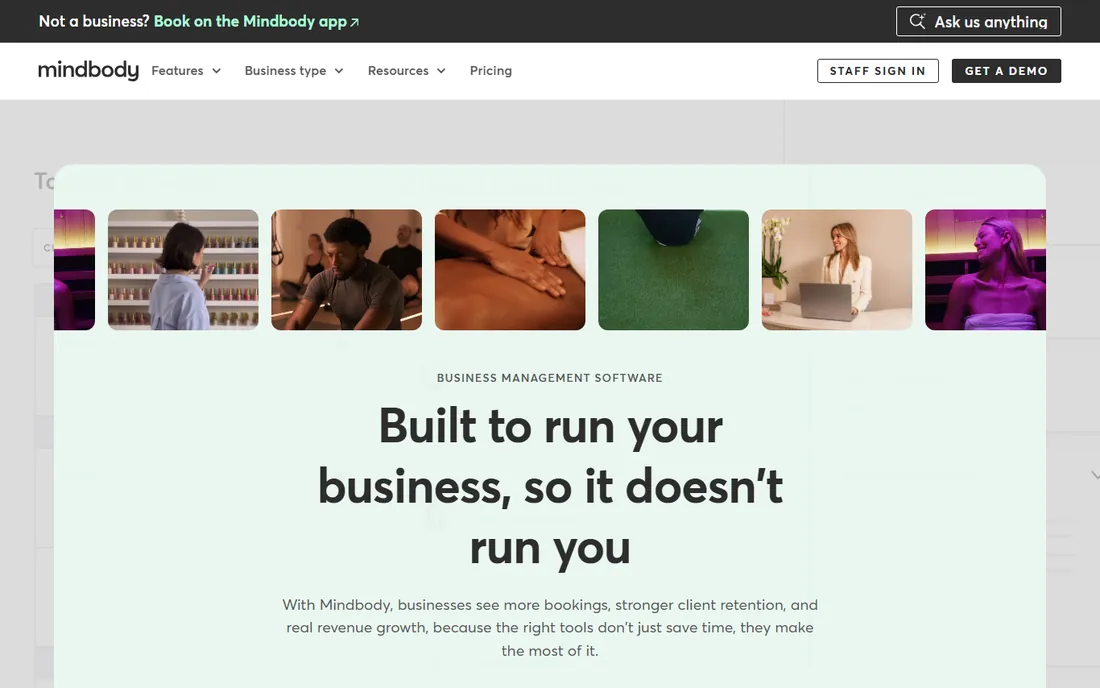The image size is (1100, 688).
Task: Click the external arrow icon after Mindbody app
Action: [x=354, y=22]
